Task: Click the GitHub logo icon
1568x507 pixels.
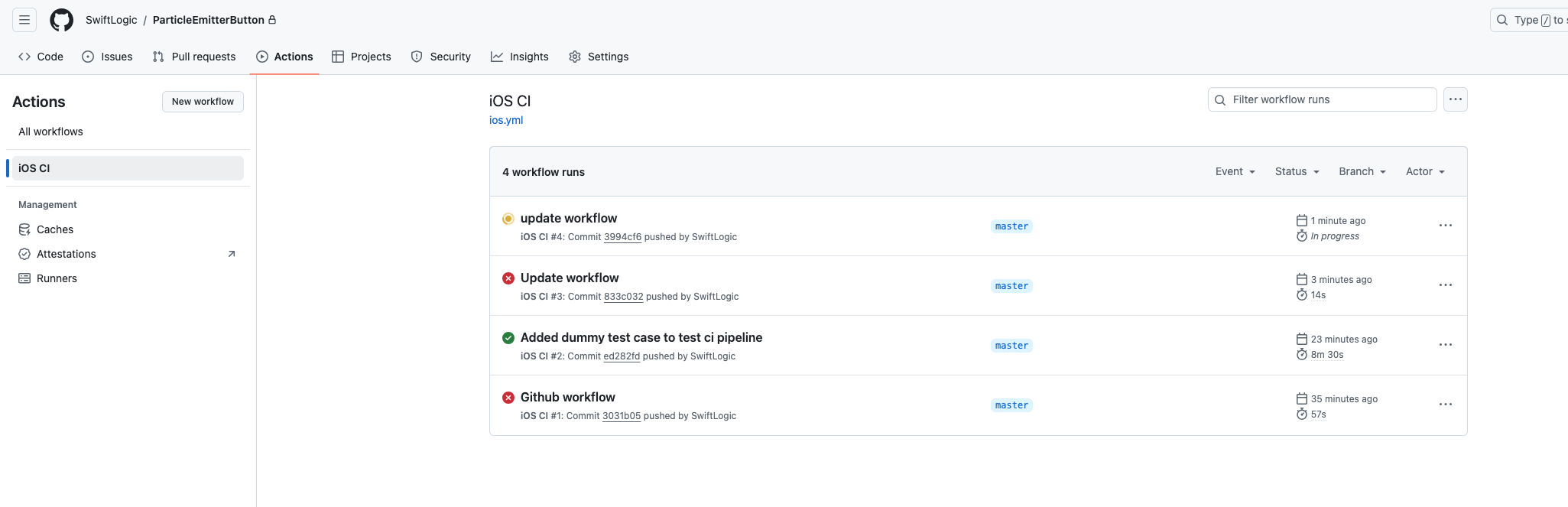Action: click(x=62, y=20)
